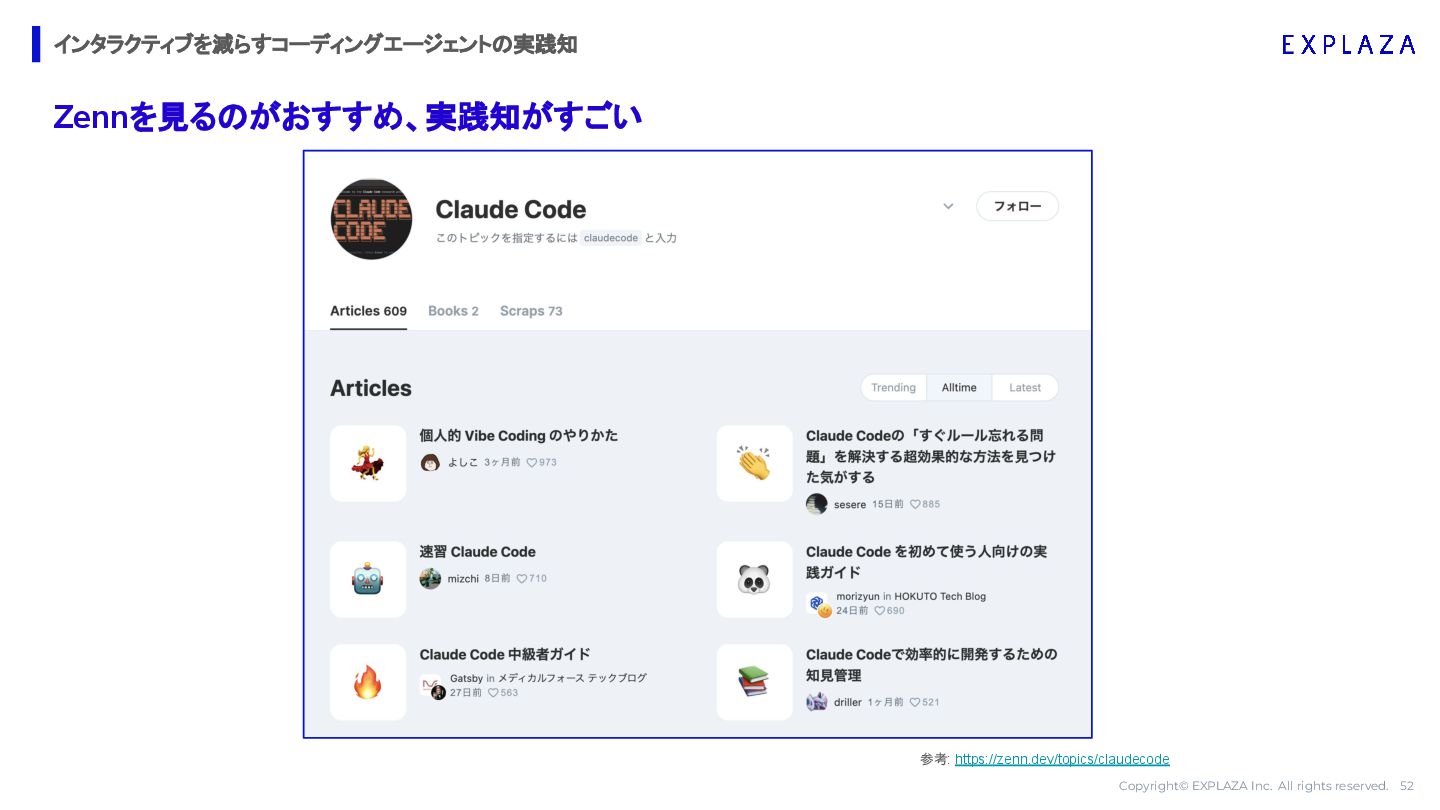
Task: Click the 1ヶ月前 timestamp
Action: 885,702
